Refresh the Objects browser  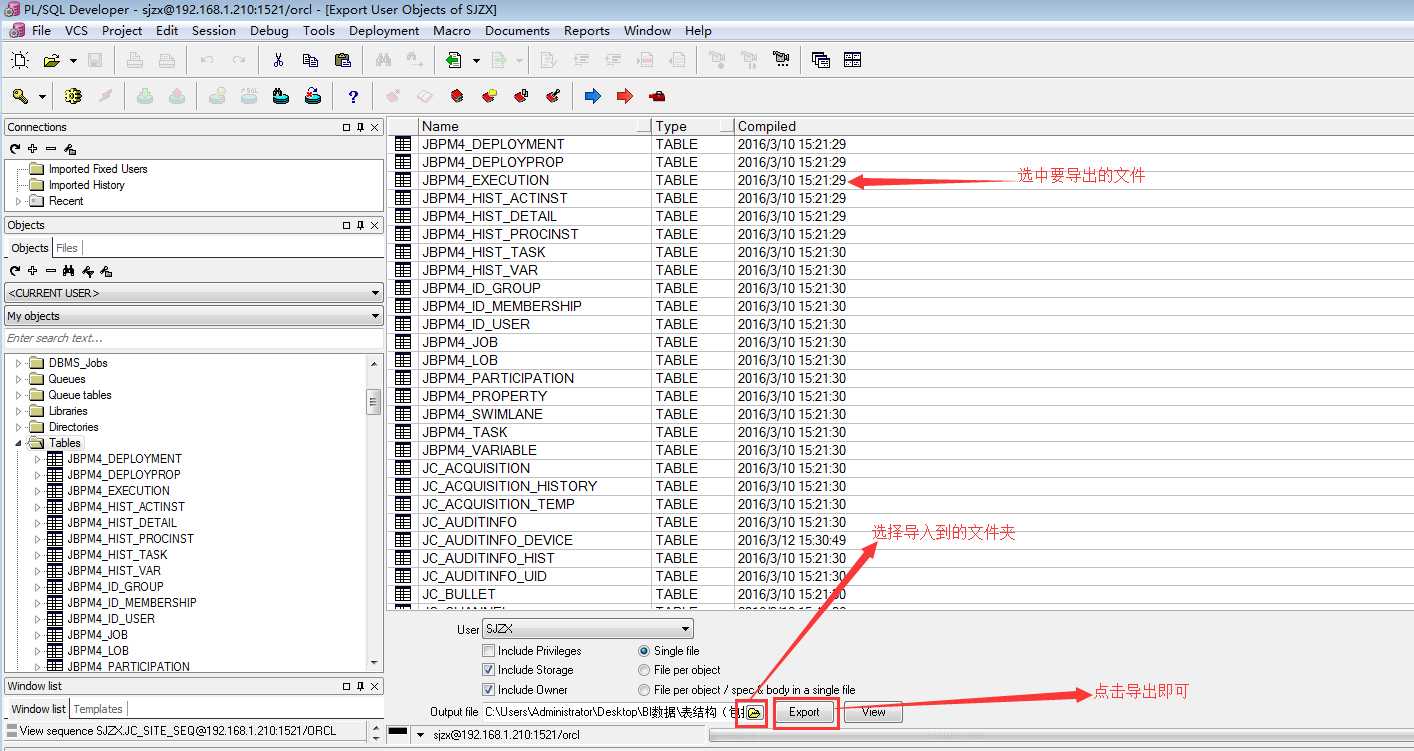(15, 271)
